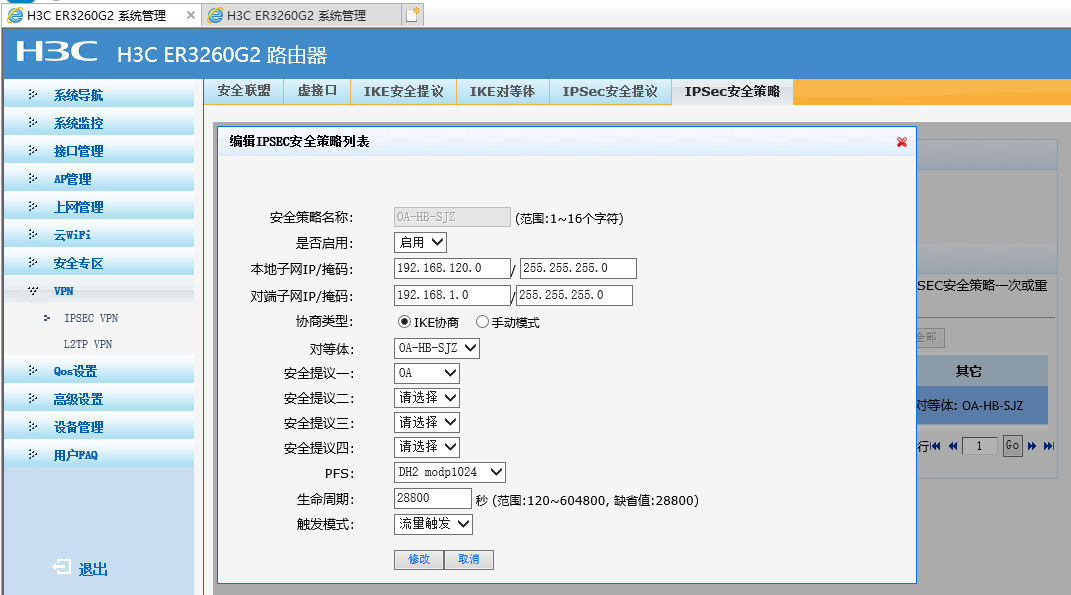Screen dimensions: 1071x595
Task: Click the remote subnet IP field
Action: pos(452,295)
